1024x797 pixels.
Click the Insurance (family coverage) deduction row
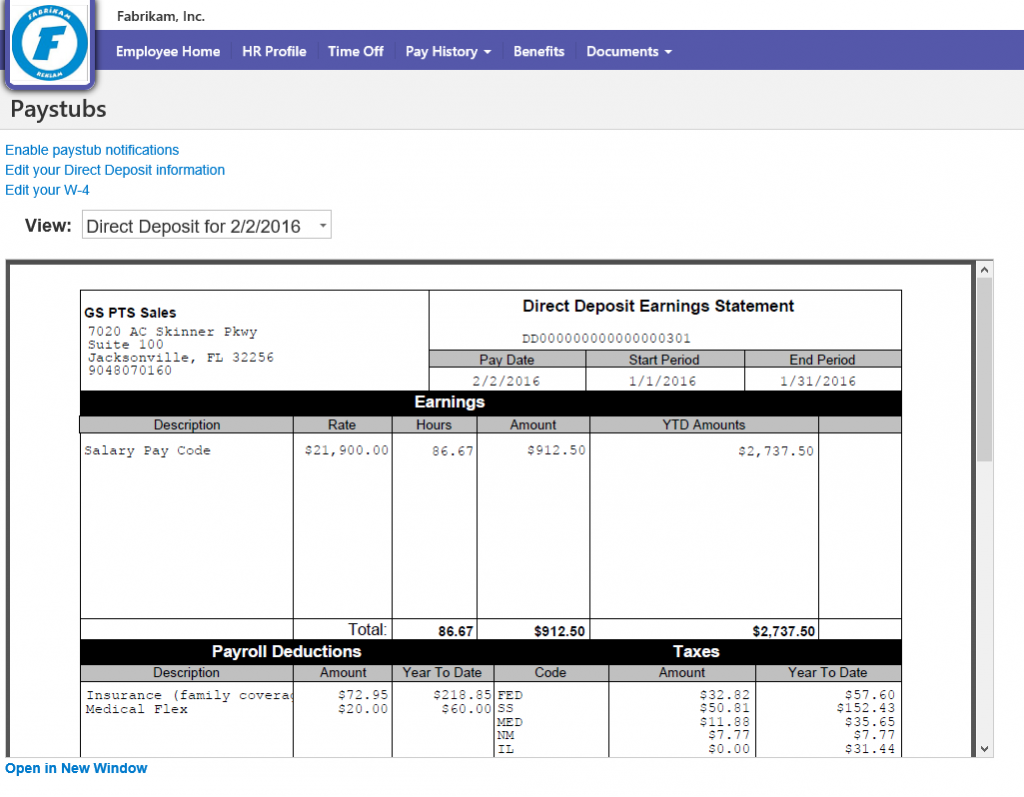[x=190, y=696]
